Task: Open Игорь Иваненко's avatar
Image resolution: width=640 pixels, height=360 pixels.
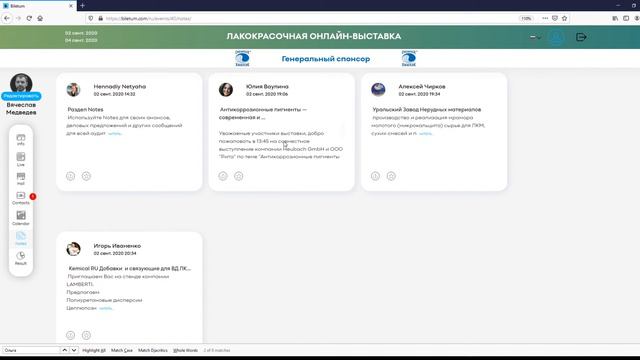Action: point(73,249)
